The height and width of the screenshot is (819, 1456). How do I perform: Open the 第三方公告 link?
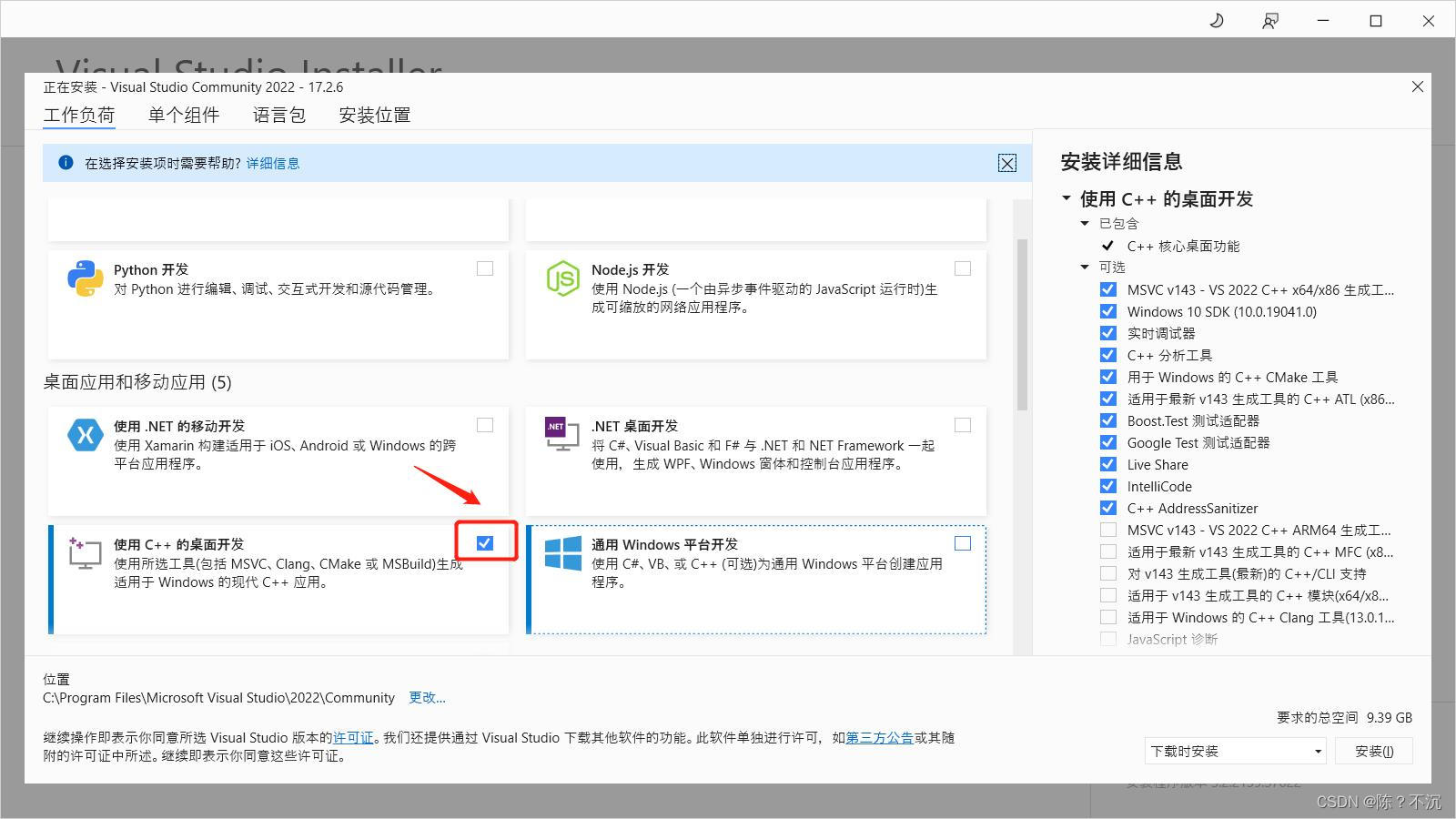click(x=880, y=737)
